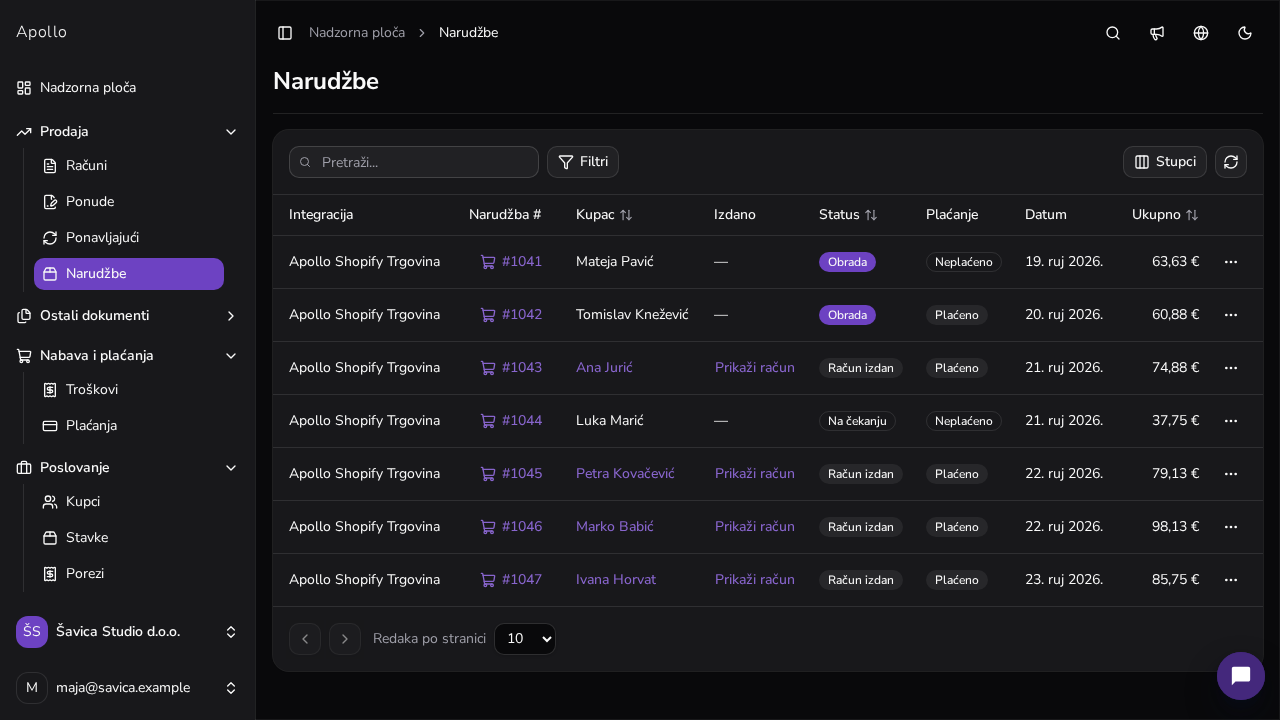Click the refresh table icon button
The height and width of the screenshot is (720, 1280).
pyautogui.click(x=1231, y=162)
